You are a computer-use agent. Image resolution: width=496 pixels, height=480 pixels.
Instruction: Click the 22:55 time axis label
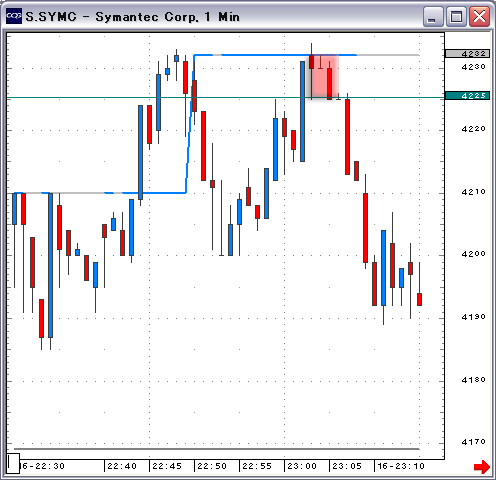tap(257, 466)
